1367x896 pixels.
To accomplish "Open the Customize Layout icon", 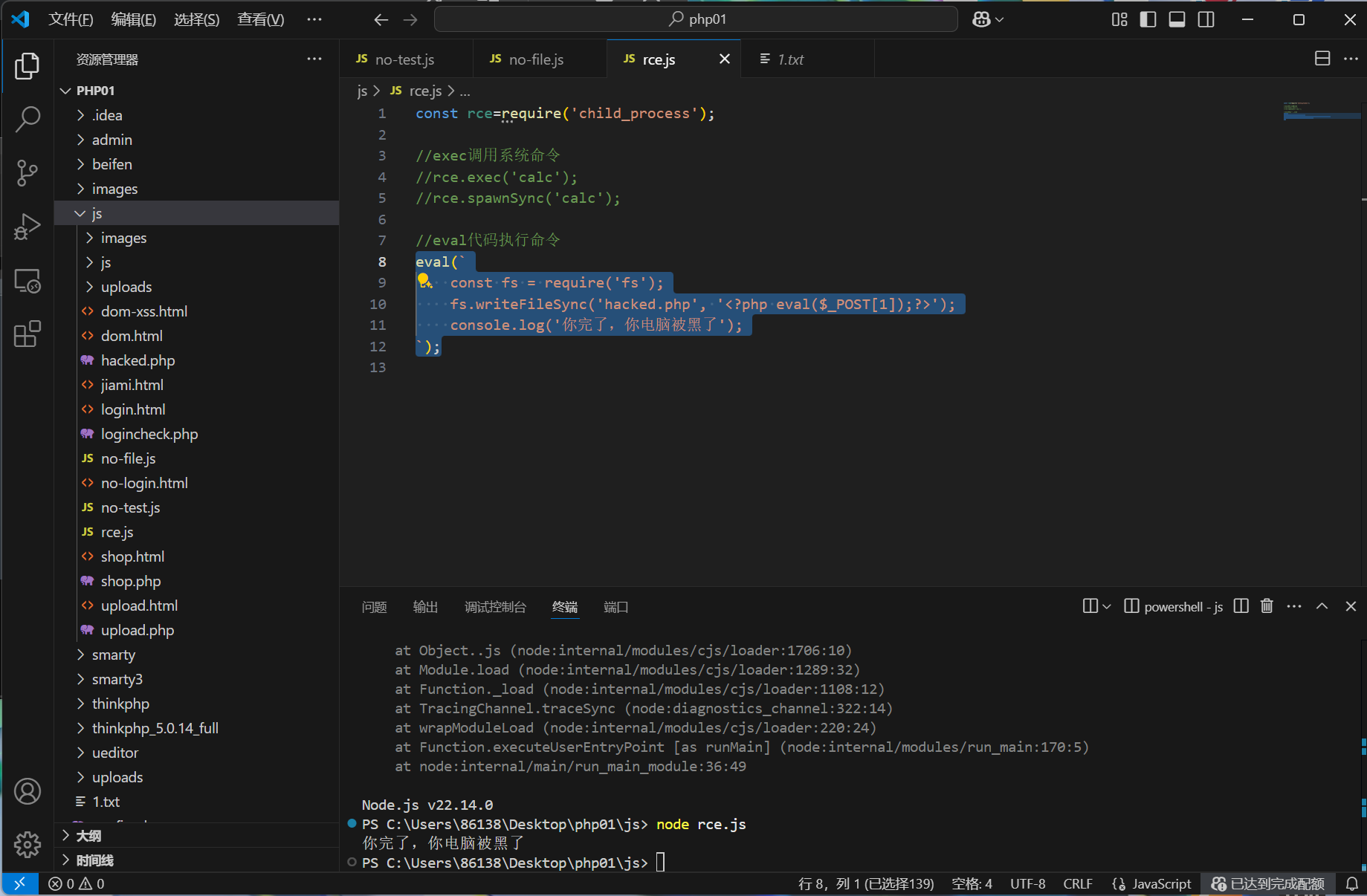I will point(1119,19).
